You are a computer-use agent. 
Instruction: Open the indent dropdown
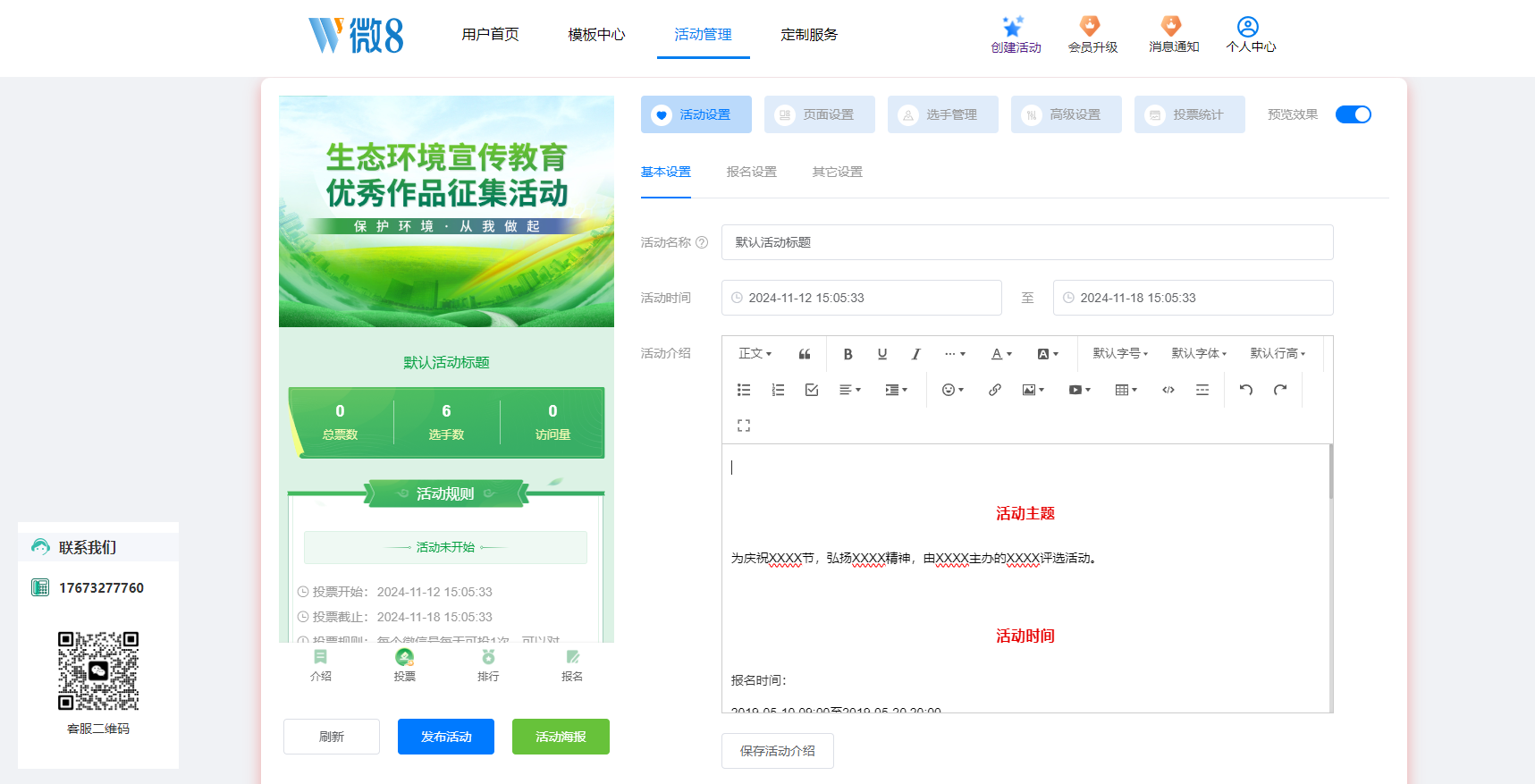click(897, 390)
